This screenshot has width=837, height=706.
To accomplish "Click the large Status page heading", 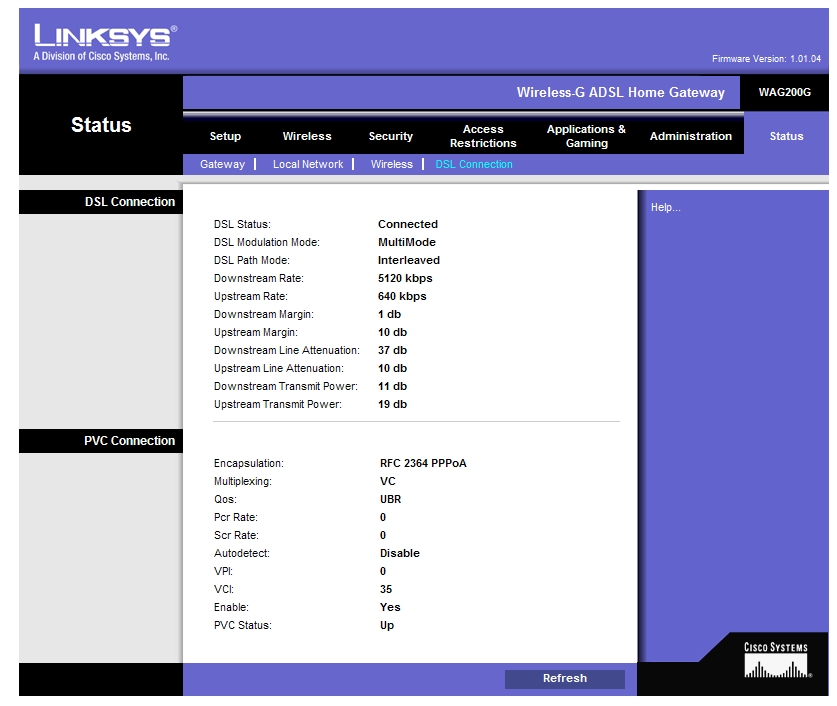I will (101, 125).
